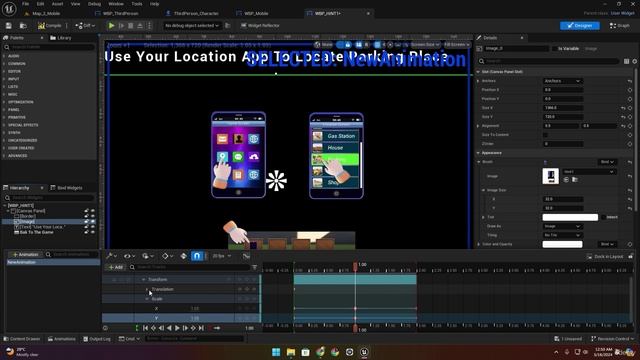This screenshot has height=360, width=640.
Task: Enable the Is Variable checkbox
Action: click(555, 49)
